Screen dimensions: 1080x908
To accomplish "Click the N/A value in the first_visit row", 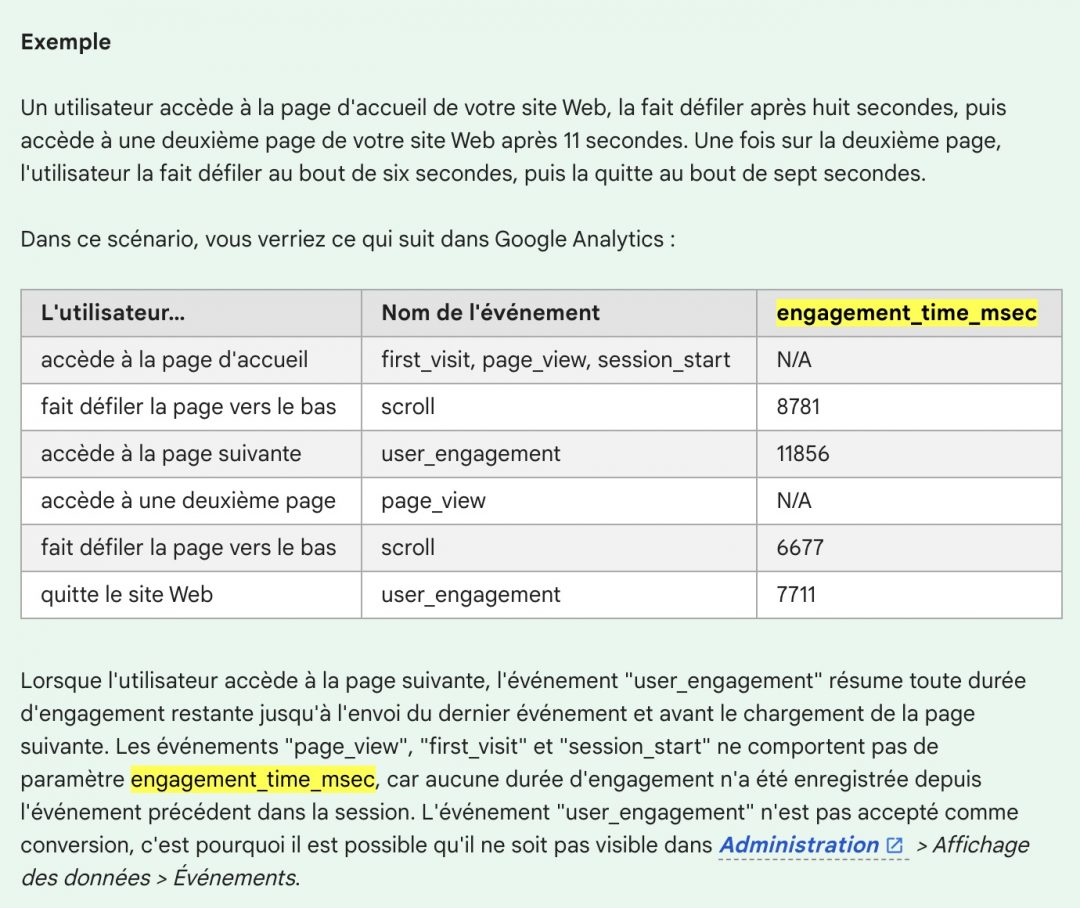I will tap(794, 360).
